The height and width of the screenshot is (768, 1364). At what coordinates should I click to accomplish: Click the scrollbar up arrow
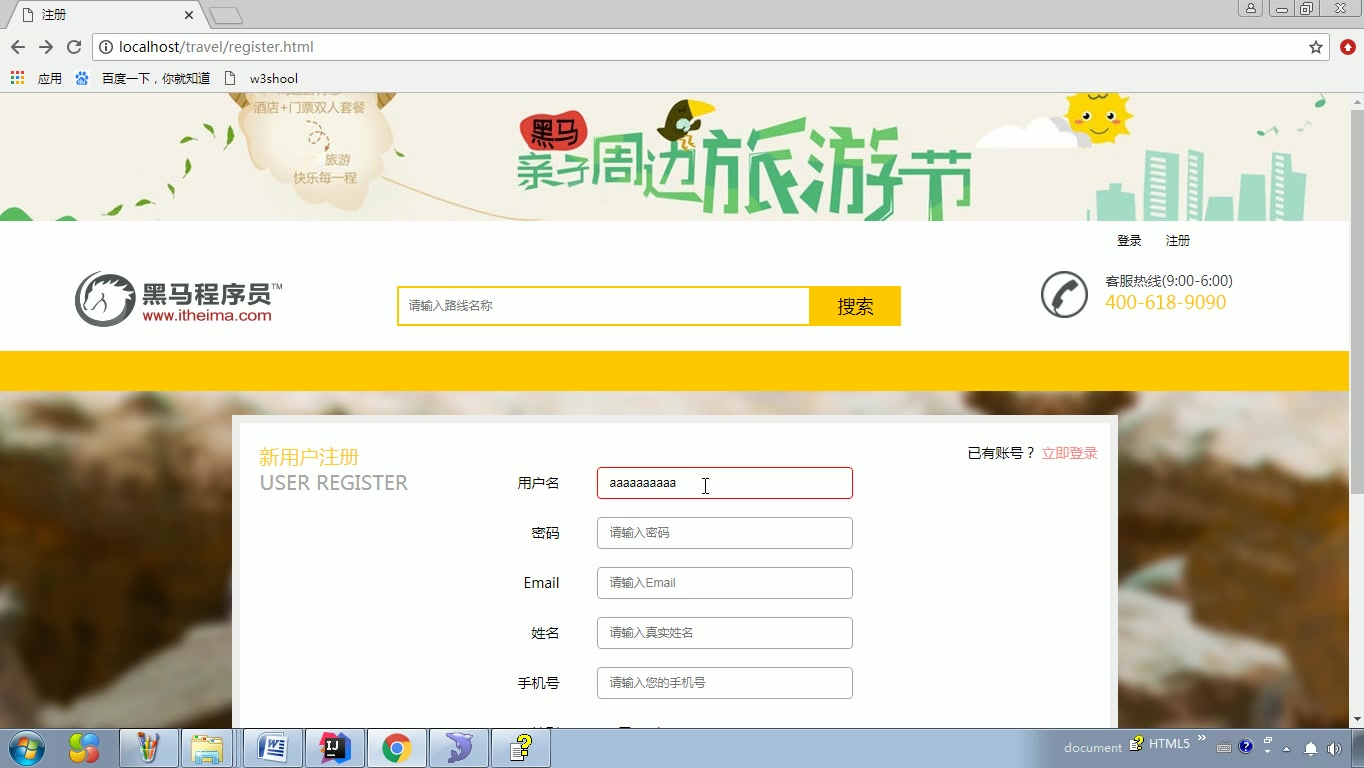[1357, 100]
